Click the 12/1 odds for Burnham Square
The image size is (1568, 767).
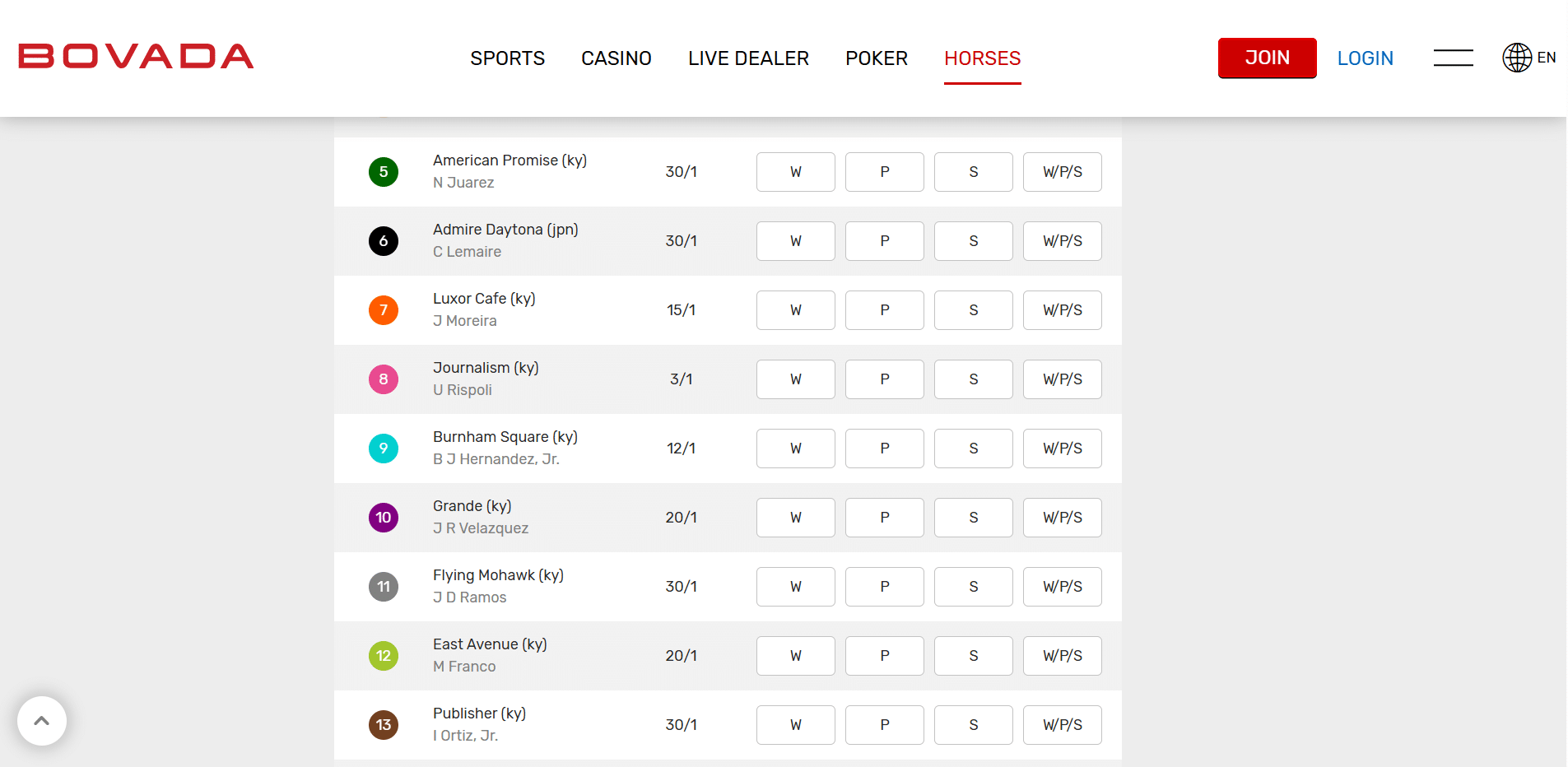(682, 449)
